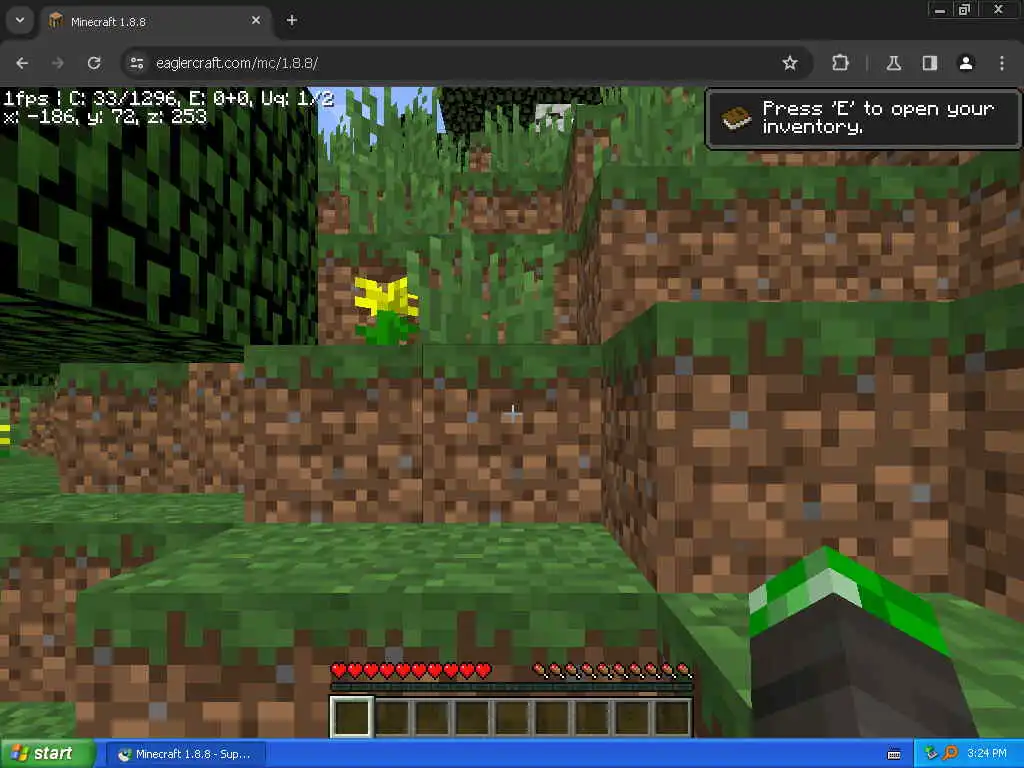The height and width of the screenshot is (768, 1024).
Task: Select the Minecraft 1.8.8 taskbar button
Action: [186, 754]
